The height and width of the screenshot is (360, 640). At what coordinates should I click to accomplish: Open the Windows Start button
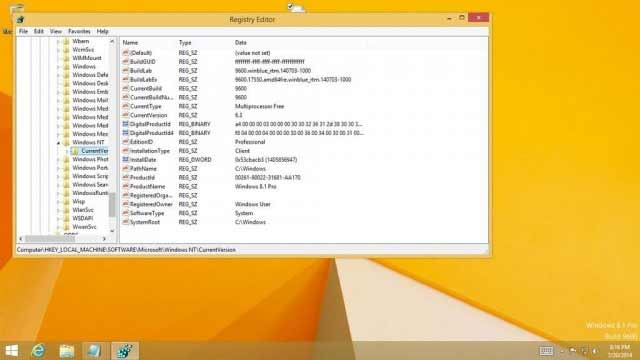coord(11,351)
